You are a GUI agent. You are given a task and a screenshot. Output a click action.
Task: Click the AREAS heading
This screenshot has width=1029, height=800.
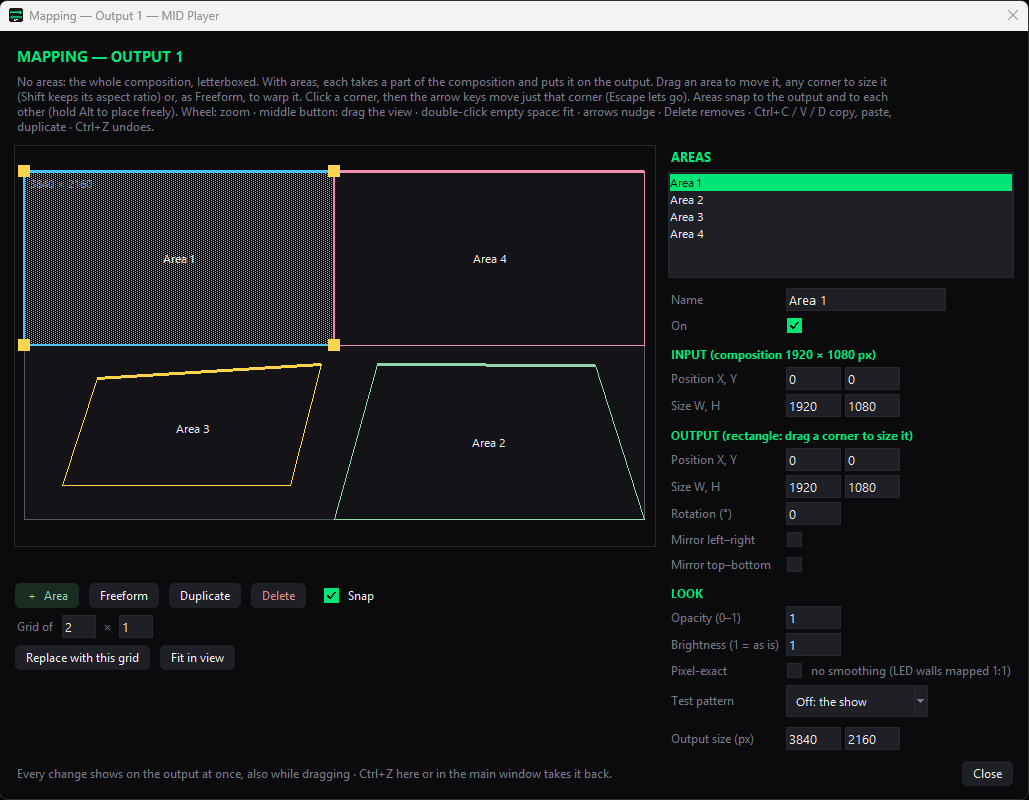point(690,157)
